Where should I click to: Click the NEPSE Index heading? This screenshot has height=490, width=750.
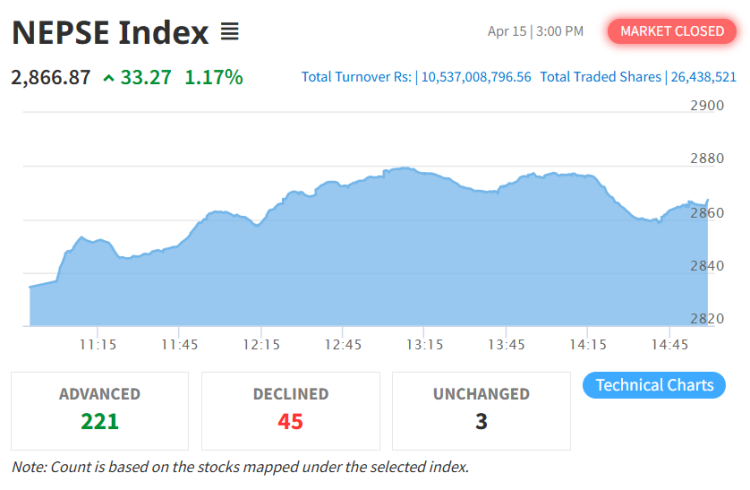tap(110, 32)
